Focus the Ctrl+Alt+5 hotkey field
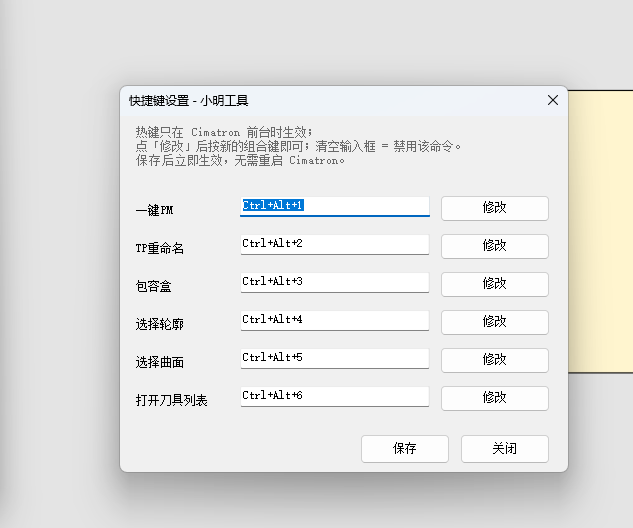The width and height of the screenshot is (633, 528). pyautogui.click(x=335, y=358)
